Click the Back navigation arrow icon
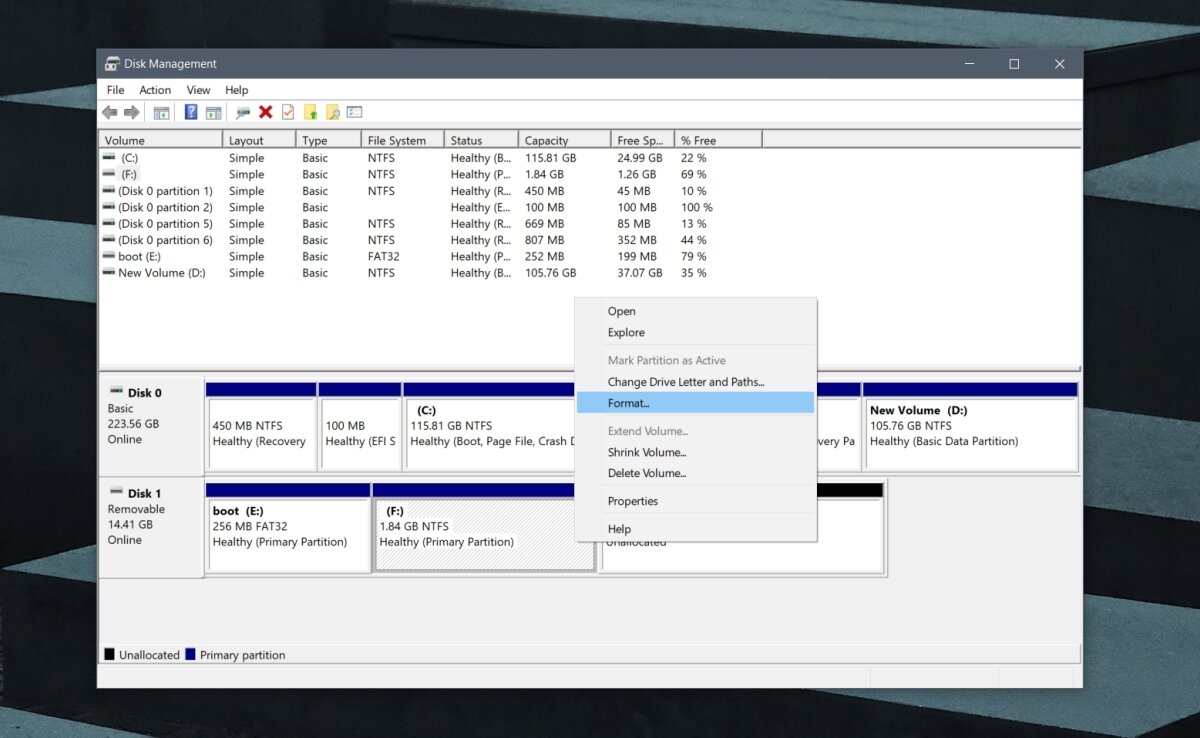Viewport: 1200px width, 738px height. pyautogui.click(x=110, y=111)
